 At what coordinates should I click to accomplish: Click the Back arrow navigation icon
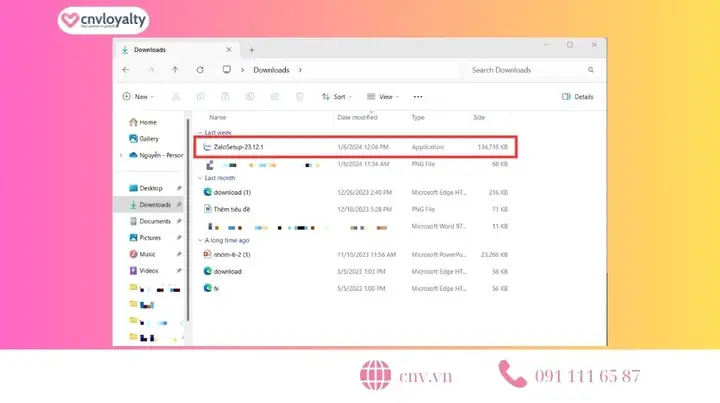126,70
